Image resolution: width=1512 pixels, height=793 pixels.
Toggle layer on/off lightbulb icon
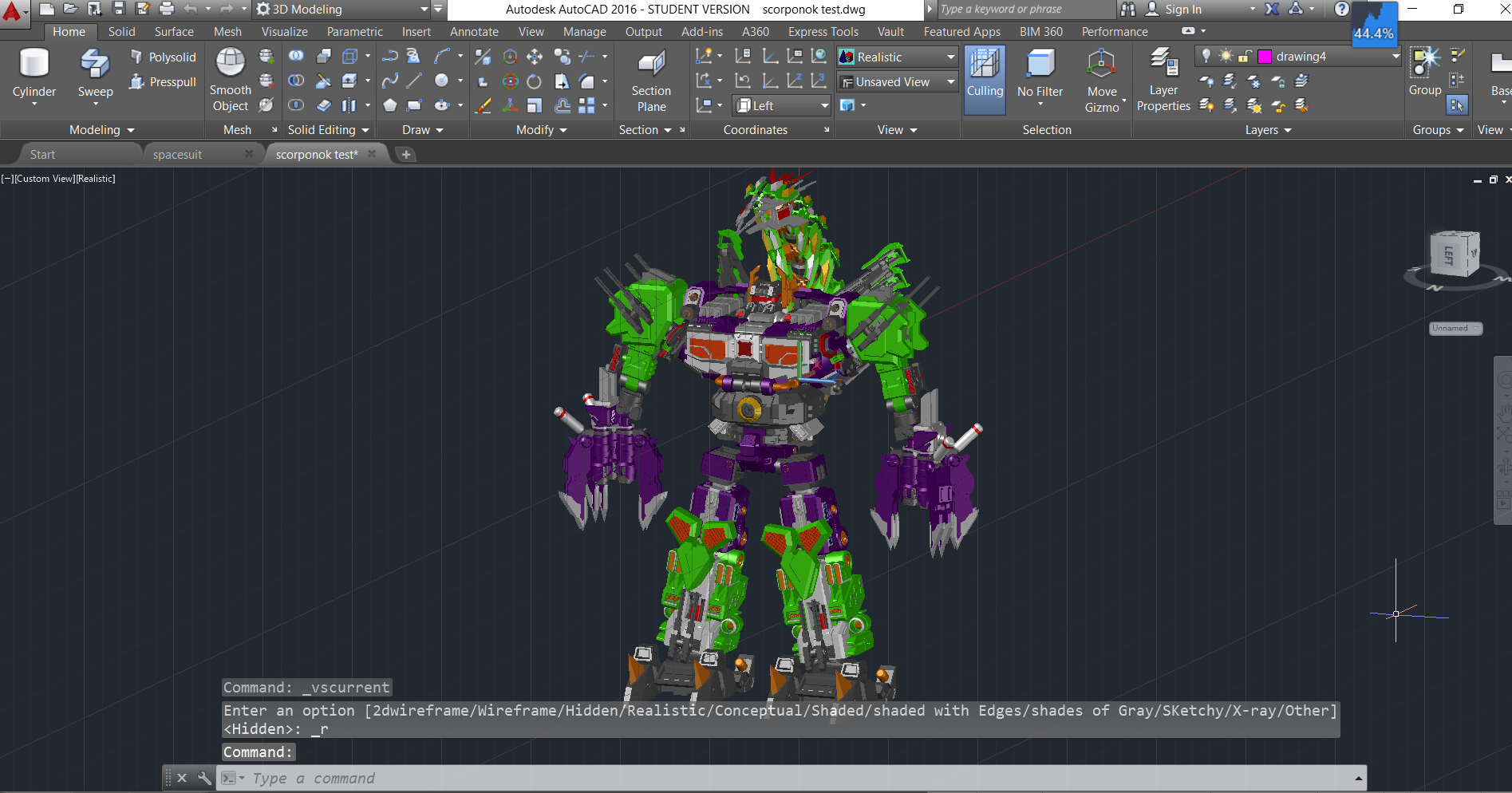[x=1206, y=57]
